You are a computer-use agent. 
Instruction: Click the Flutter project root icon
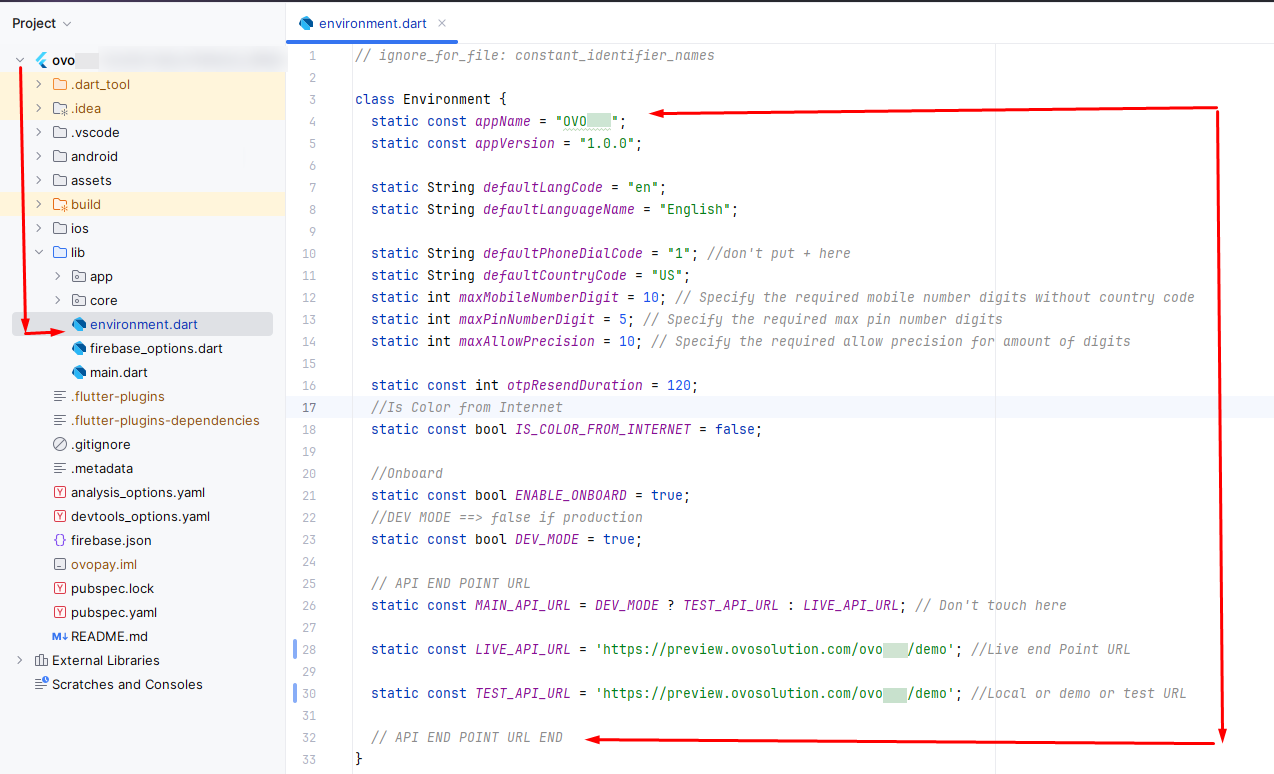tap(41, 60)
